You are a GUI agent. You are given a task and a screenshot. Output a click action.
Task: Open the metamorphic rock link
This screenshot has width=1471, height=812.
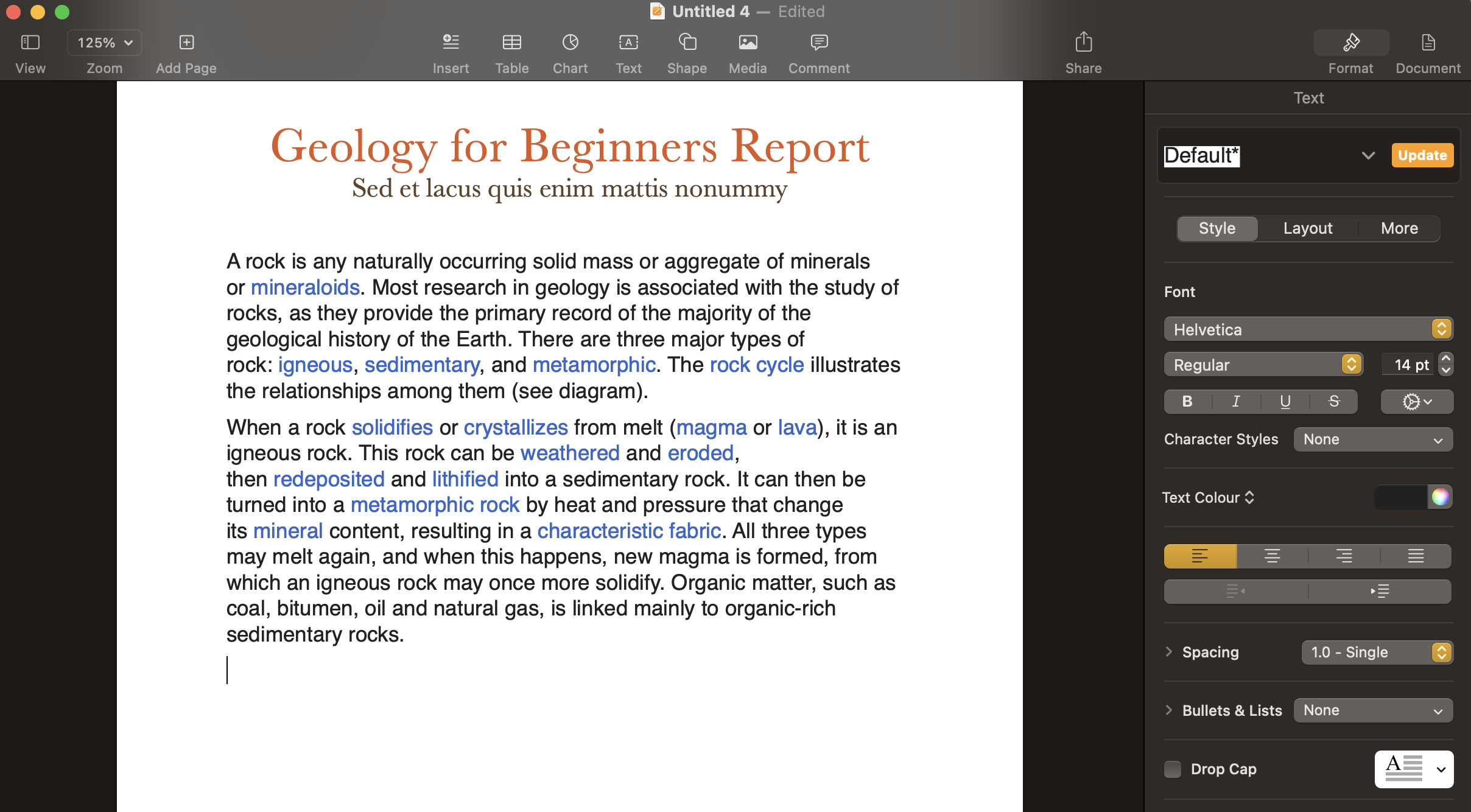(x=435, y=505)
